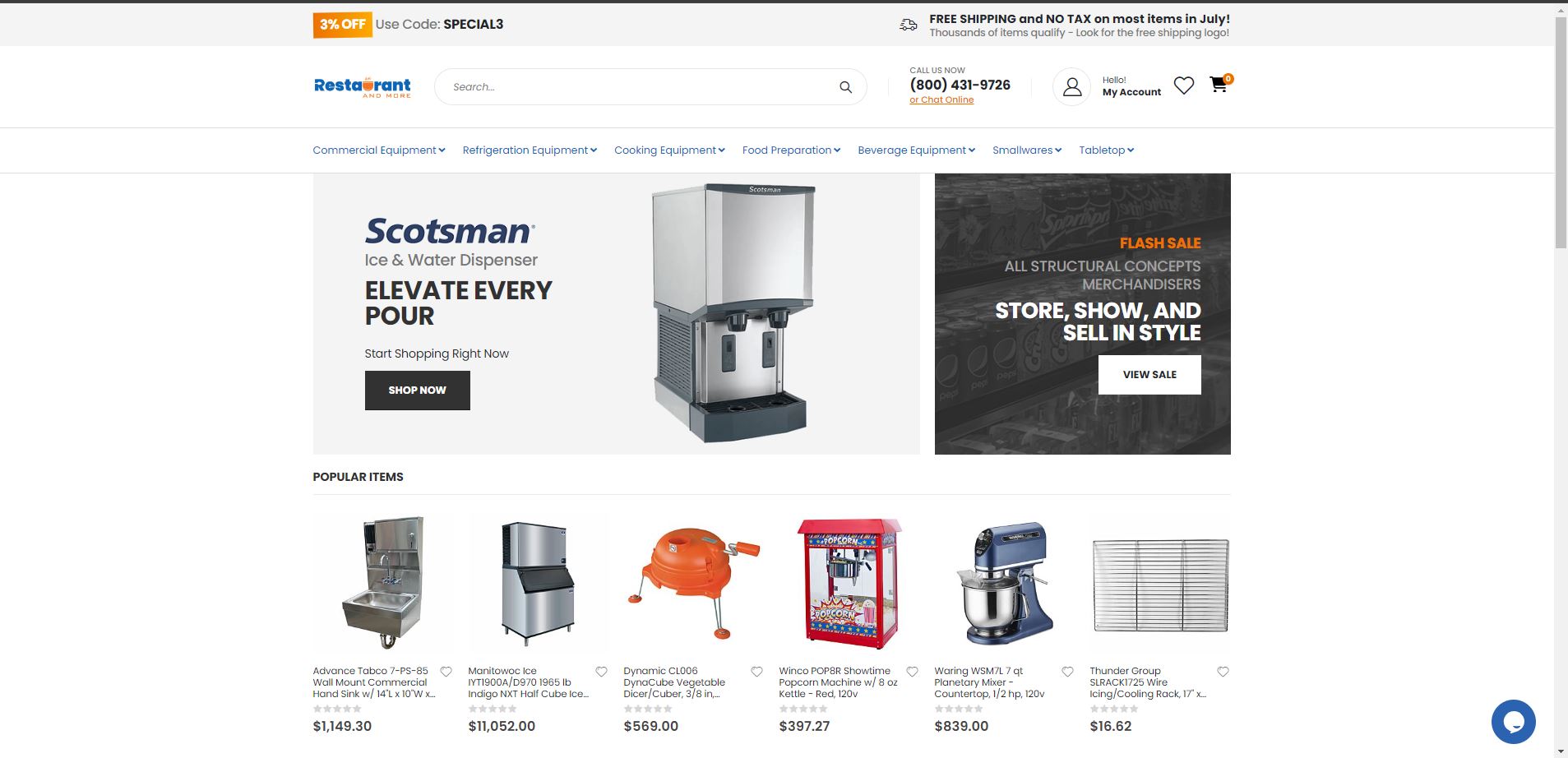The width and height of the screenshot is (1568, 758).
Task: Open the Cooking Equipment dropdown
Action: pyautogui.click(x=669, y=150)
